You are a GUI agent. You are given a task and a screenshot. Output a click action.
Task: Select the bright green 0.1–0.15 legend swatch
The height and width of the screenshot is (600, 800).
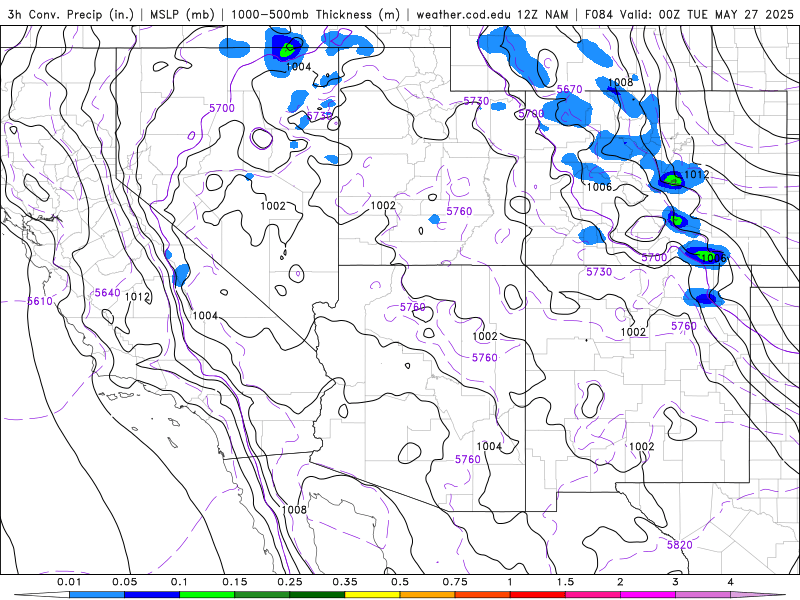(x=207, y=594)
